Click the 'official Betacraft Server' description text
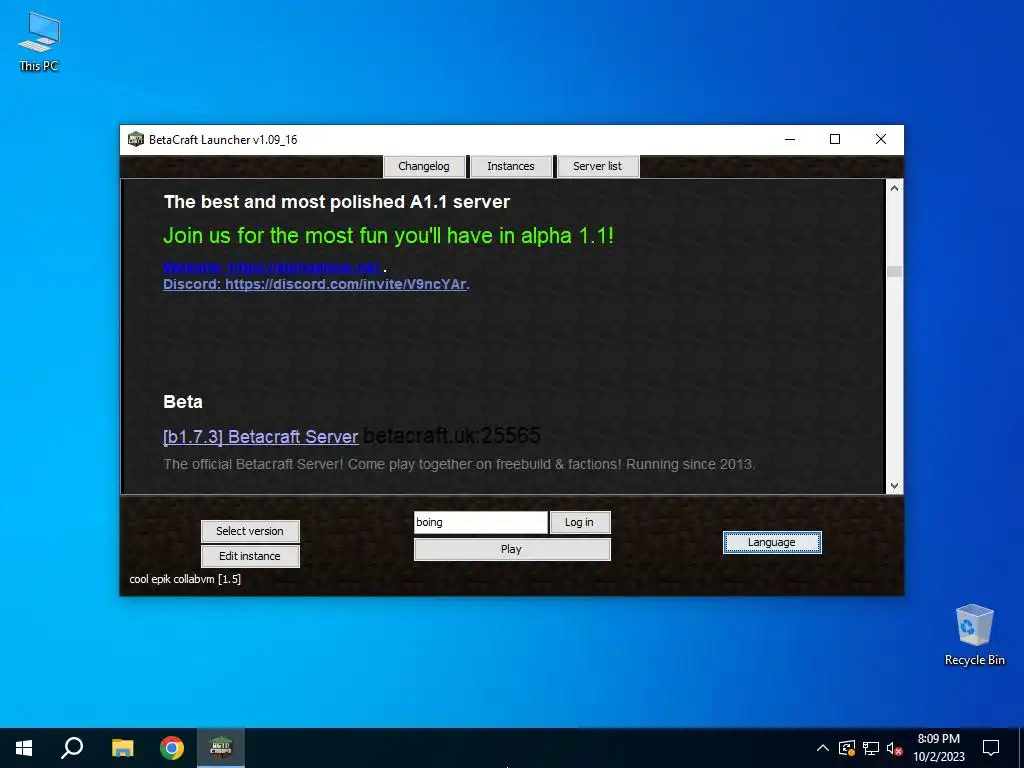The width and height of the screenshot is (1024, 768). click(x=459, y=464)
